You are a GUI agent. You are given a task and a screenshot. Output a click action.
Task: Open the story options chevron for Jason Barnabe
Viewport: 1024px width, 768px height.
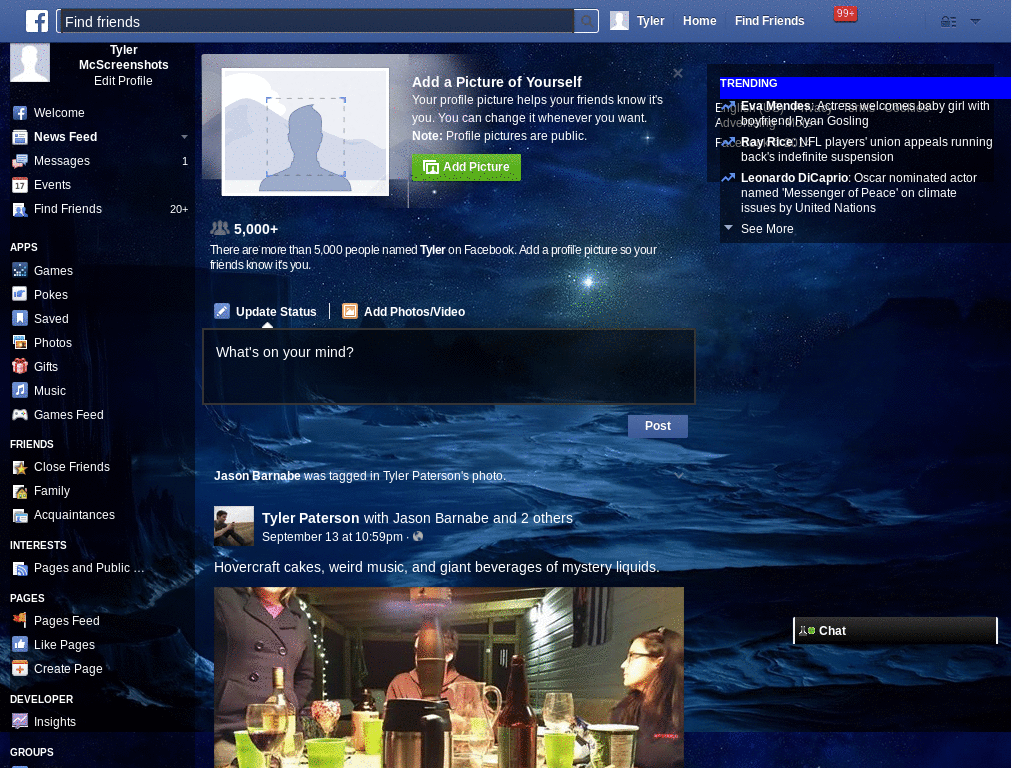pyautogui.click(x=679, y=476)
